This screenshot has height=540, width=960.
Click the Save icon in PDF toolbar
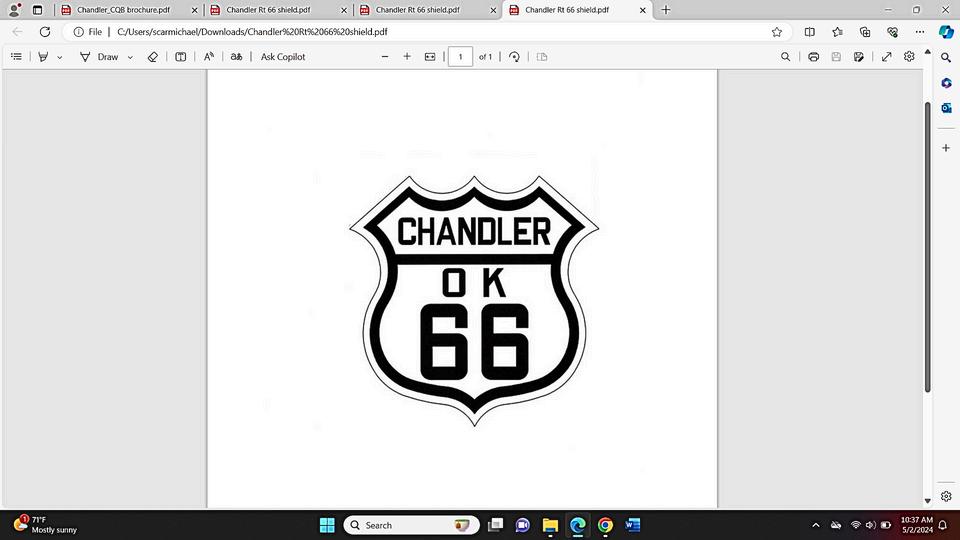836,56
